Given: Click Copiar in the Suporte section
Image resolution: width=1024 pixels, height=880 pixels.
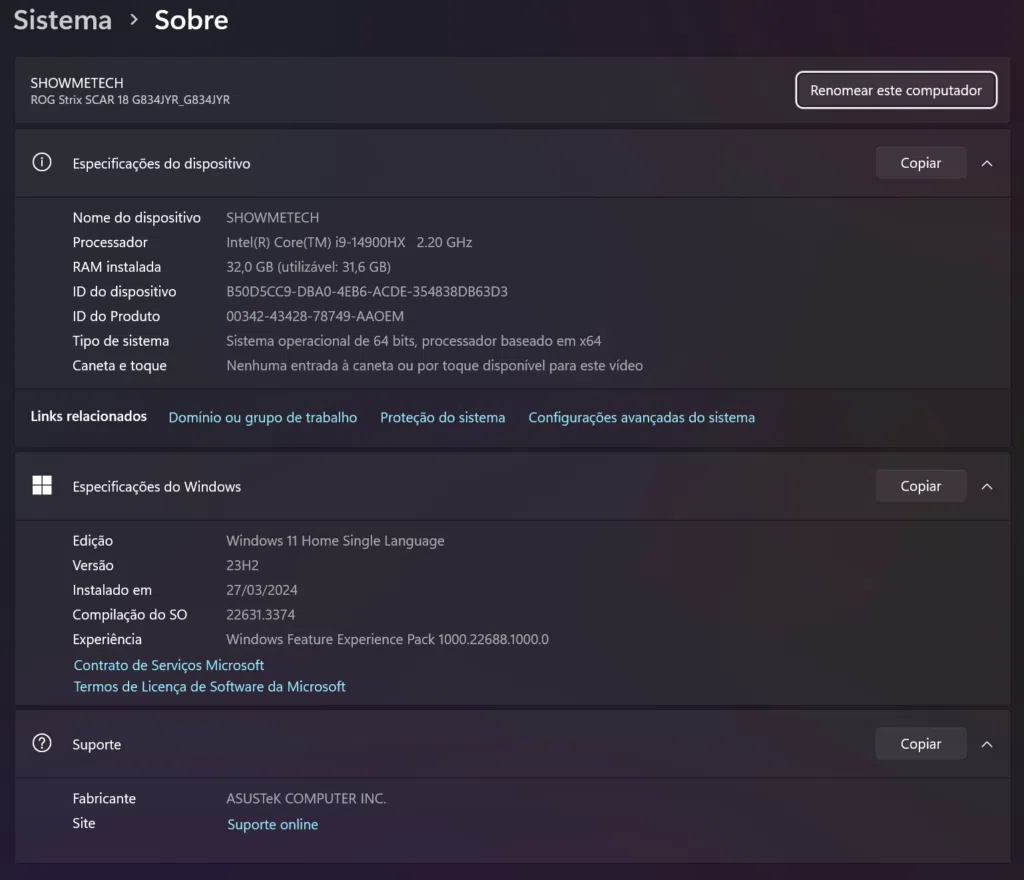Looking at the screenshot, I should 920,743.
